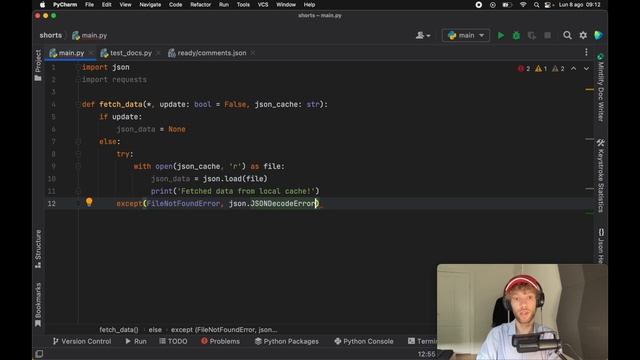The width and height of the screenshot is (640, 360).
Task: Open the Python Packages tool window
Action: pyautogui.click(x=287, y=341)
